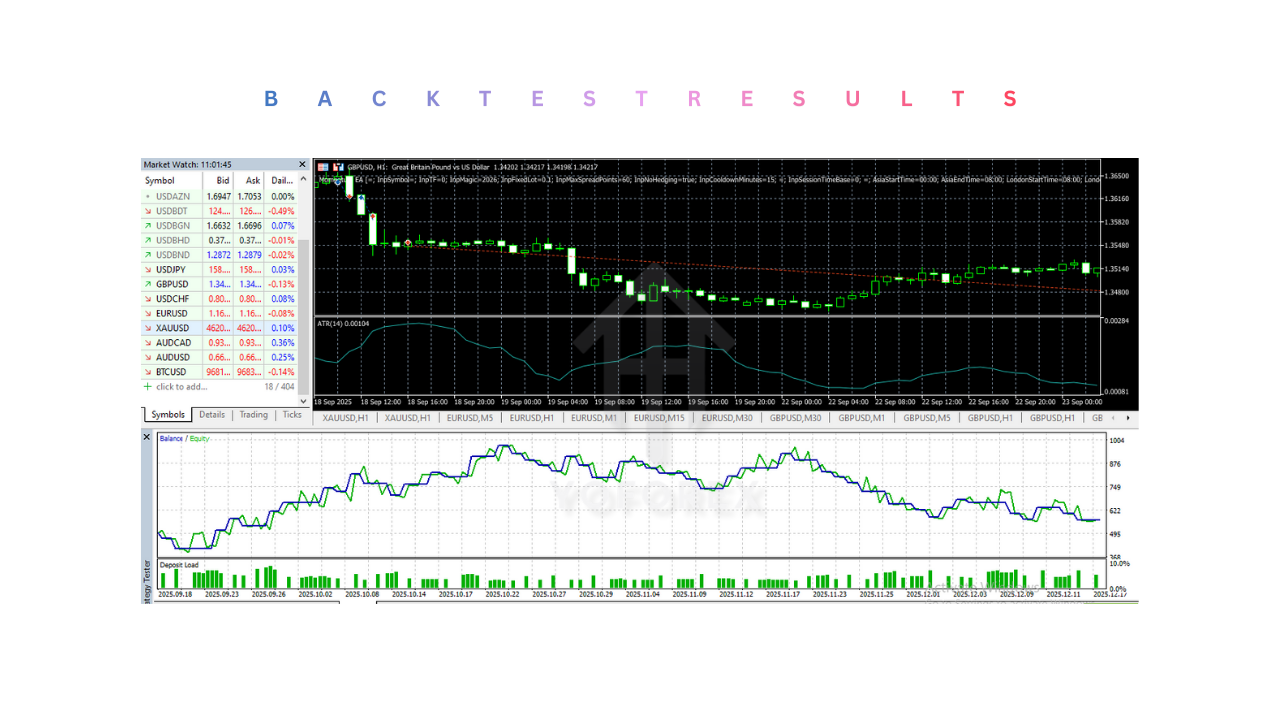
Task: Expand hidden chart tabs with the right arrow
Action: click(1128, 418)
